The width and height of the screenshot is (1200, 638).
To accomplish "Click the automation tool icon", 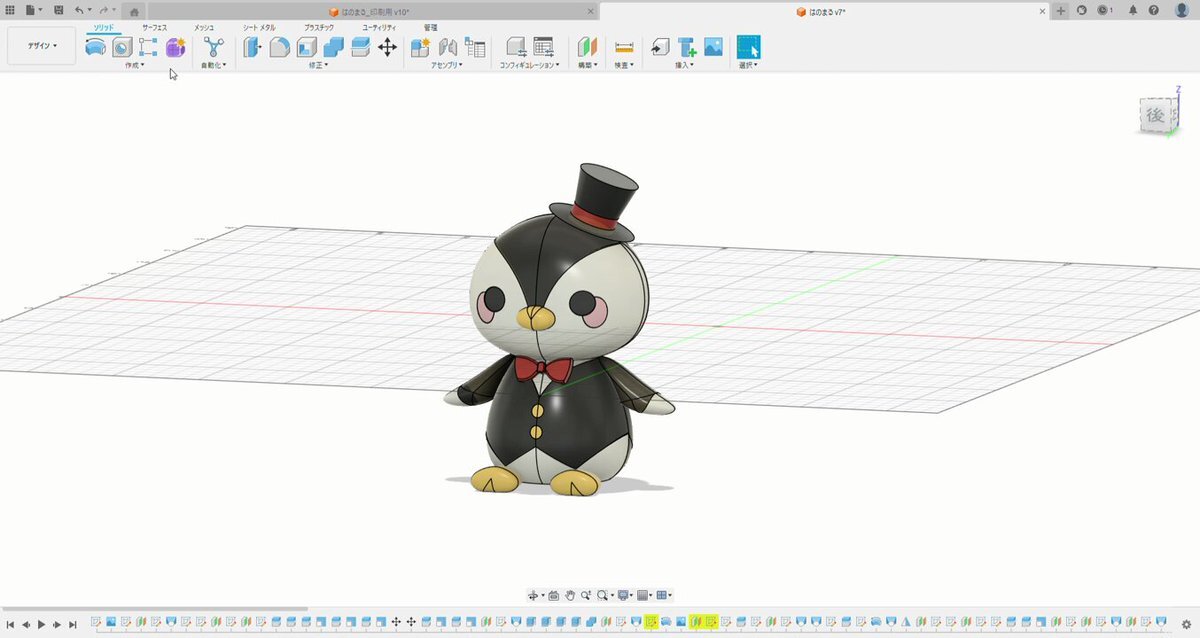I will point(213,47).
